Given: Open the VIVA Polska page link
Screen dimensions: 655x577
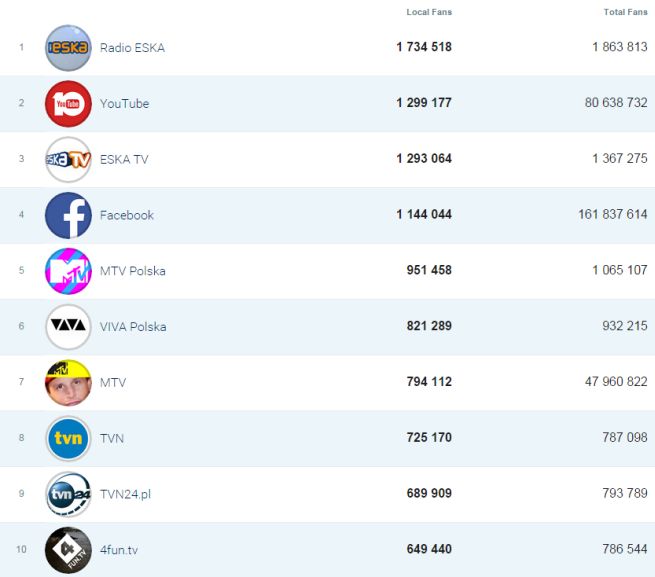Looking at the screenshot, I should (133, 327).
